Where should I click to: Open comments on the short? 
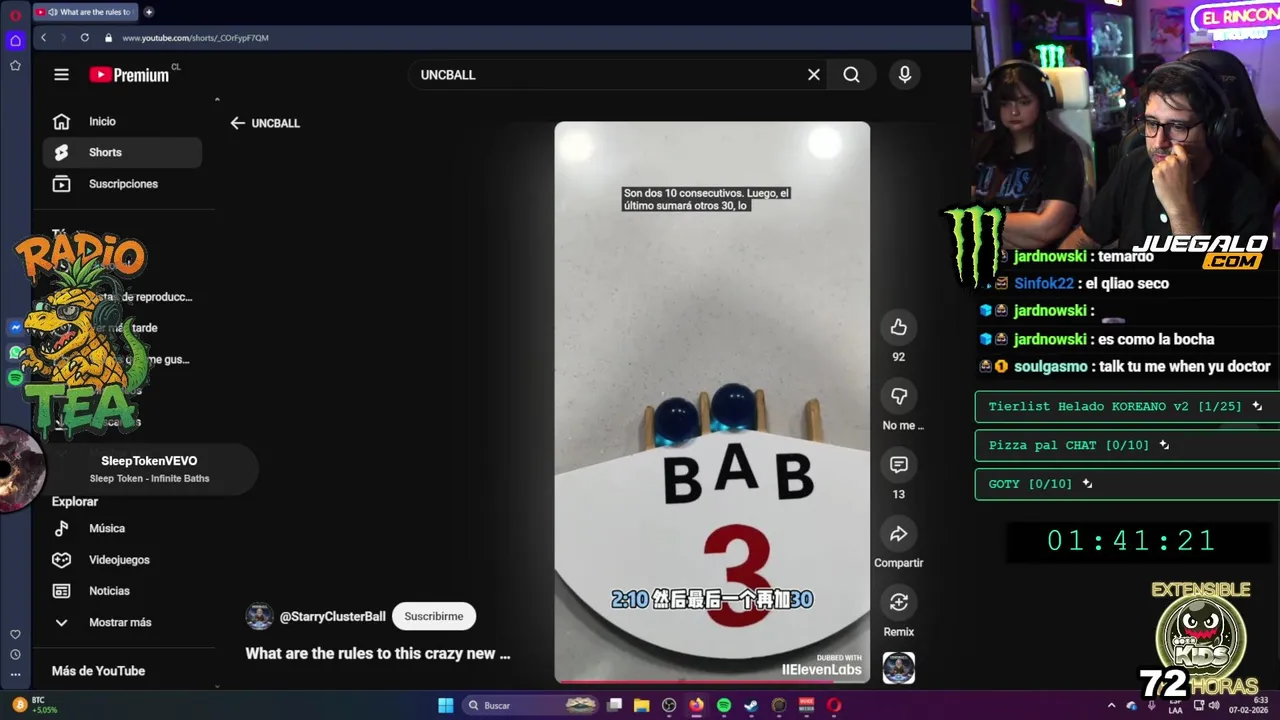898,465
